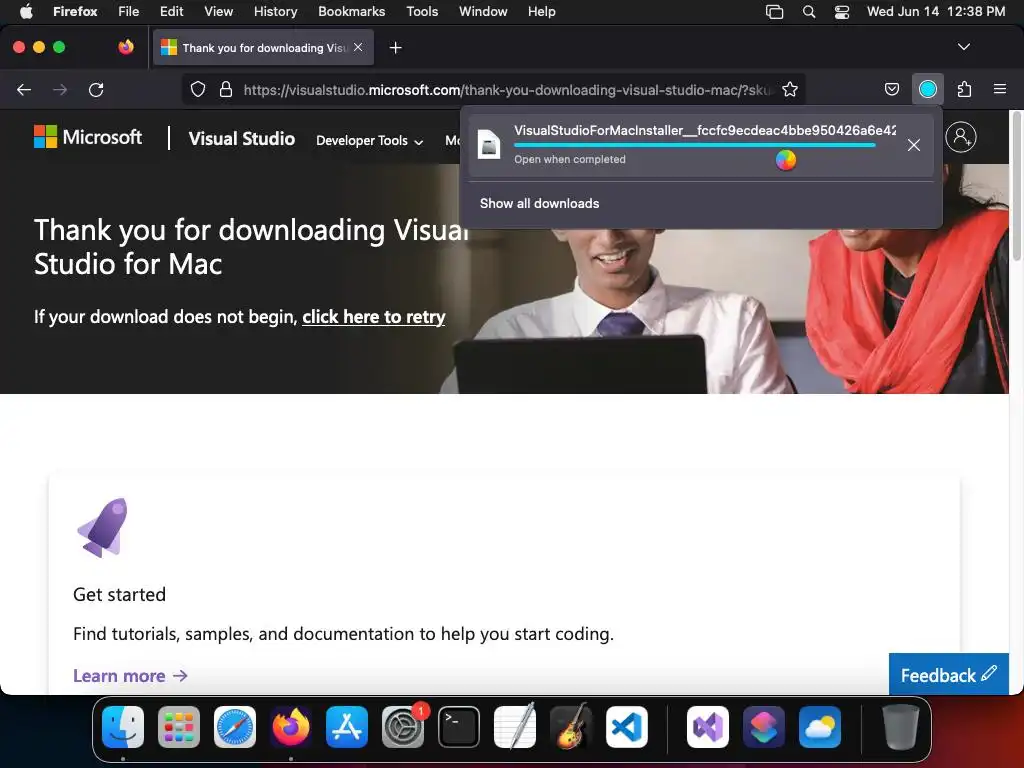Reload the current page
Image resolution: width=1024 pixels, height=768 pixels.
(x=96, y=89)
